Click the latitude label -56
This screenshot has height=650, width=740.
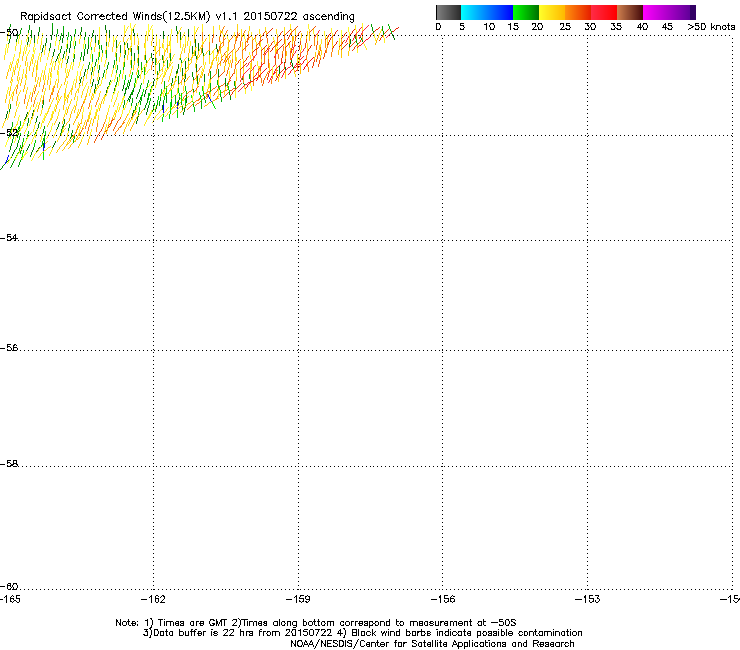(9, 347)
